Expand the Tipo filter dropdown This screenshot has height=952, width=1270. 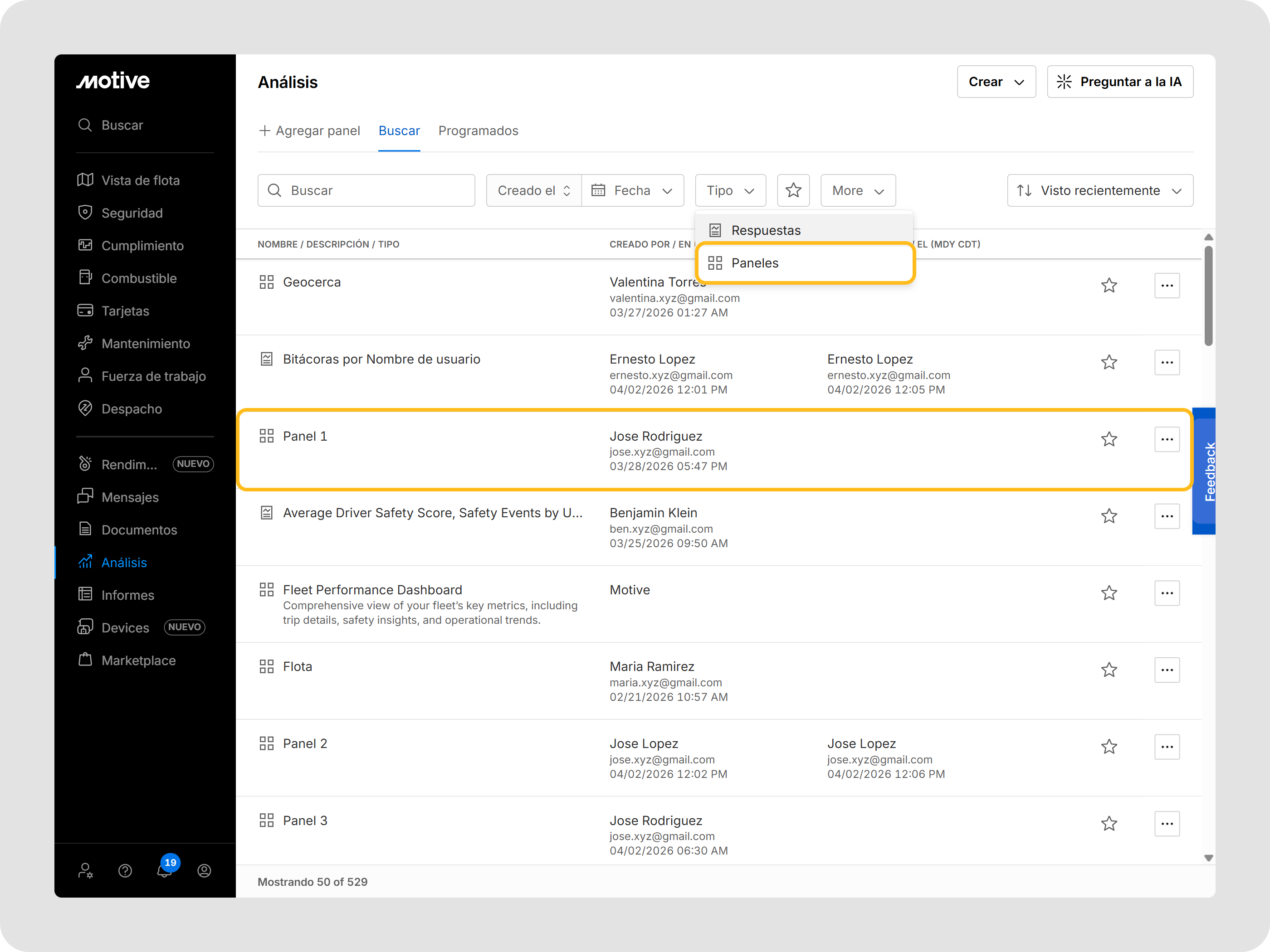pyautogui.click(x=730, y=190)
